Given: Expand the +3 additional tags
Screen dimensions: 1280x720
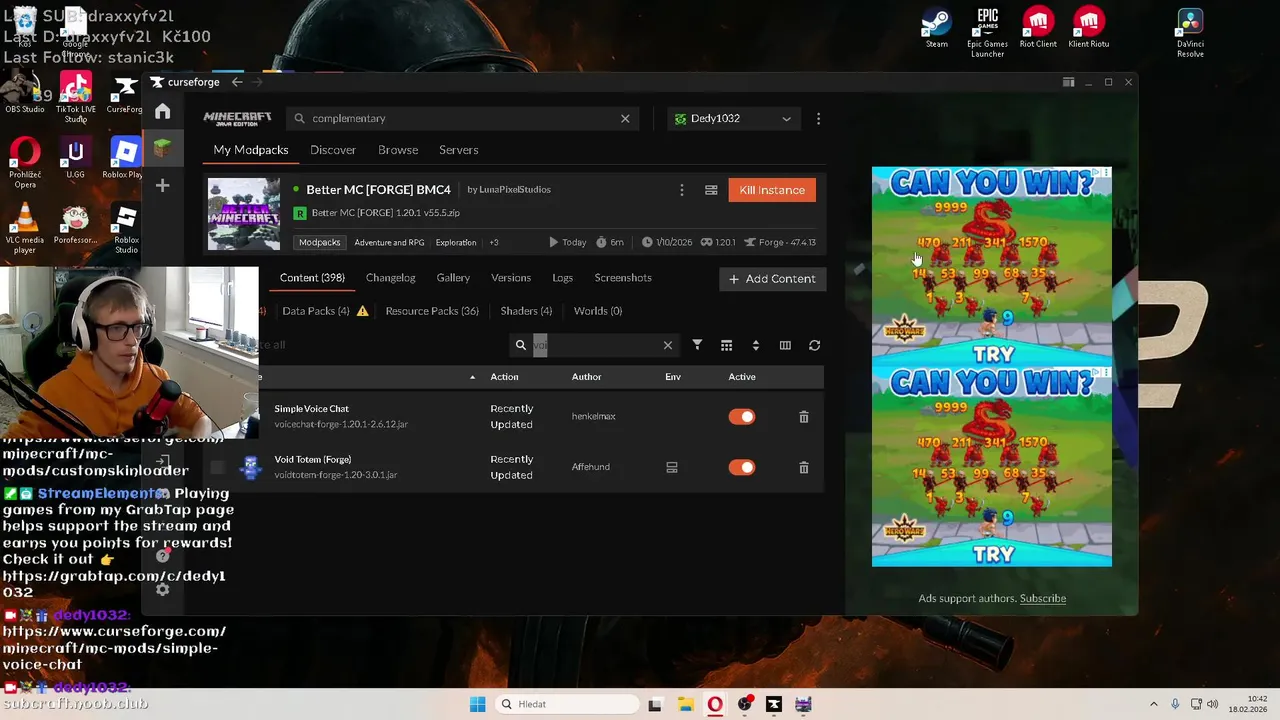Looking at the screenshot, I should point(494,242).
